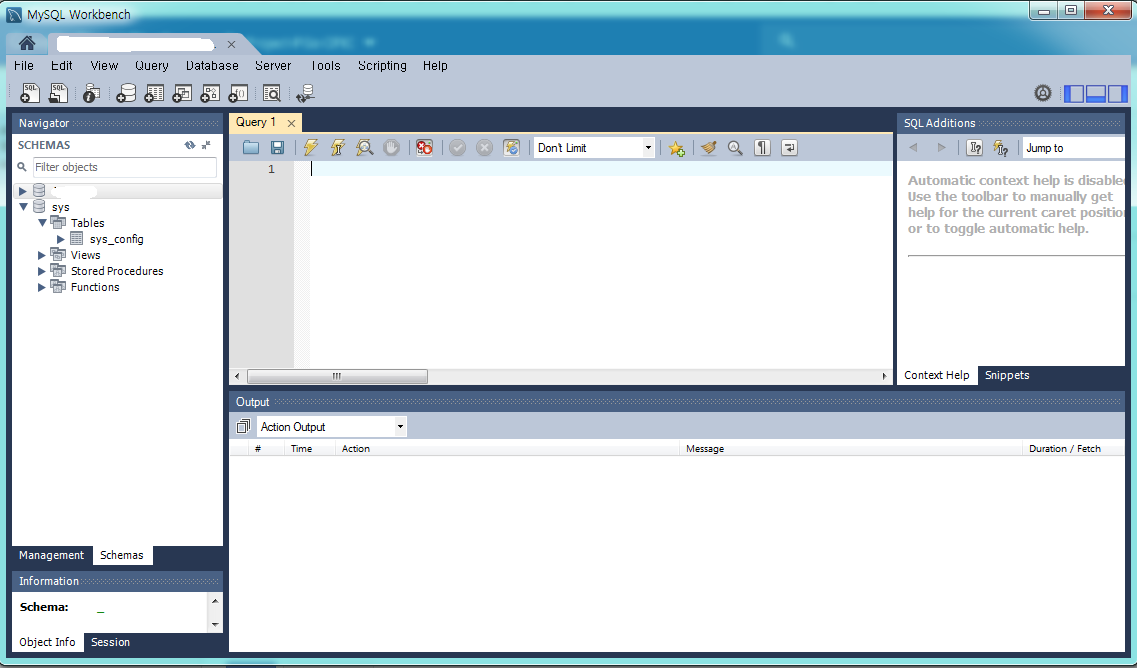The width and height of the screenshot is (1137, 668).
Task: Toggle the left sidebar panel visibility
Action: click(x=1074, y=94)
